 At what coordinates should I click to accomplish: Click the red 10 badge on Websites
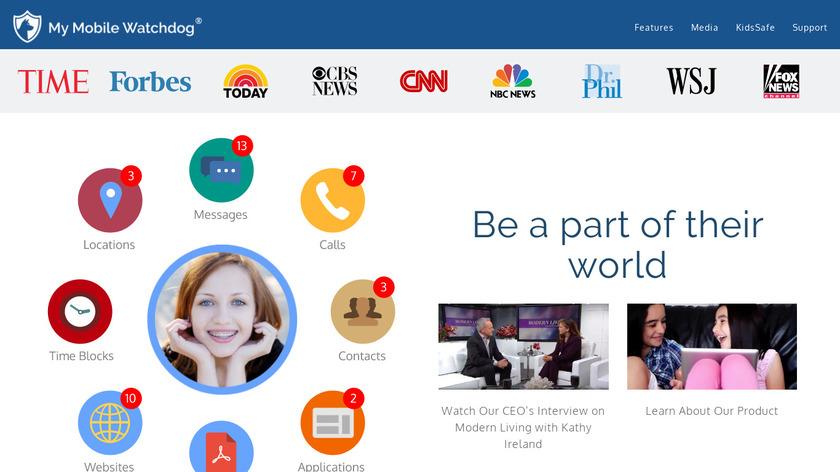(x=131, y=398)
